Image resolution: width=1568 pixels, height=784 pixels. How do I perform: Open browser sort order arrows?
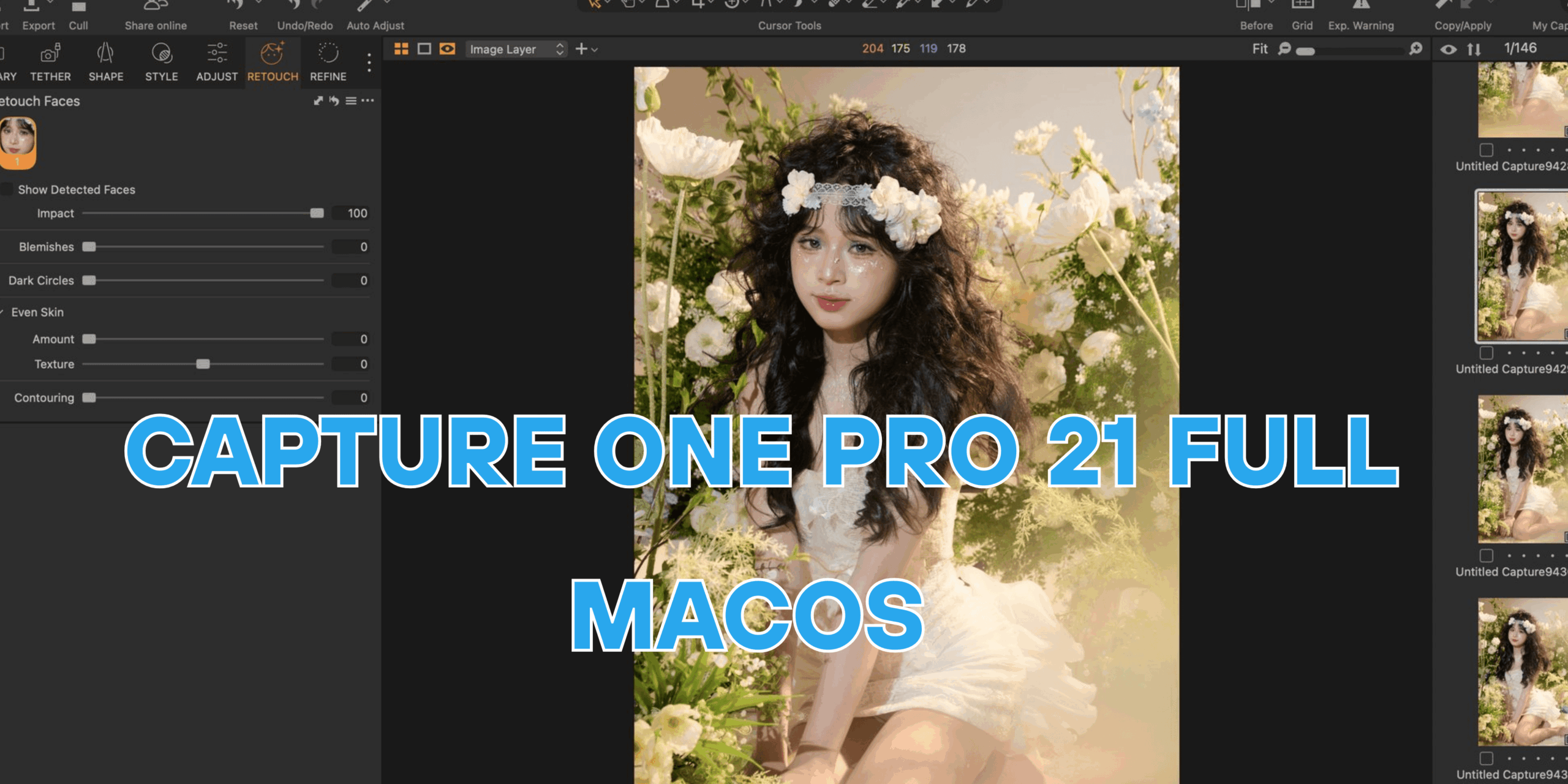tap(1474, 50)
